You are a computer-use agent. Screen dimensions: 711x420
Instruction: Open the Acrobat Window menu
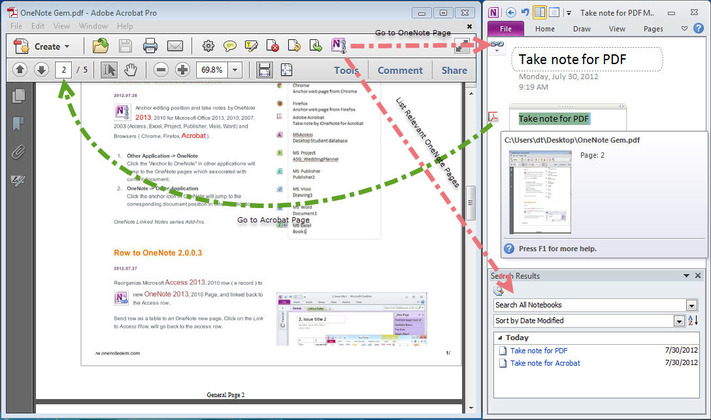pos(93,26)
